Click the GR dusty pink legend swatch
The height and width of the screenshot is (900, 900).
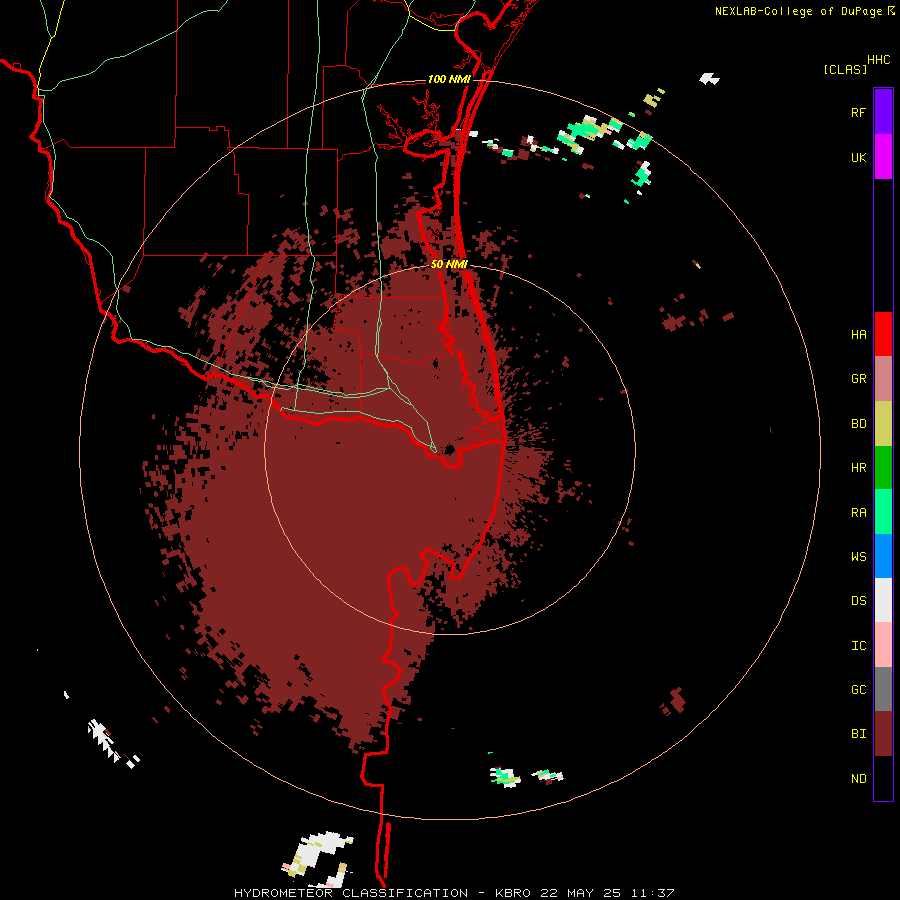click(883, 379)
